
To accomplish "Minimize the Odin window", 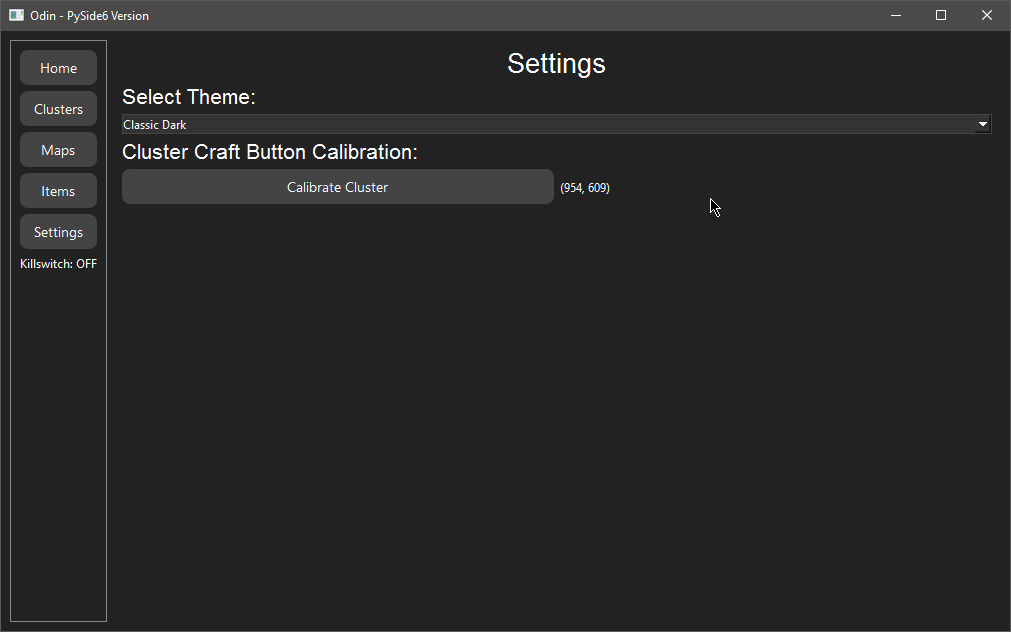I will tap(895, 15).
